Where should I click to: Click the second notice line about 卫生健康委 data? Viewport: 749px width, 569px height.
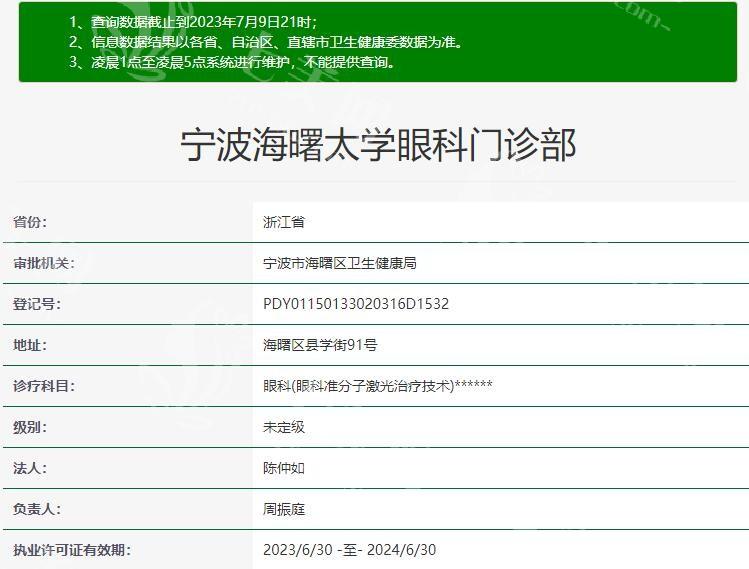click(266, 42)
